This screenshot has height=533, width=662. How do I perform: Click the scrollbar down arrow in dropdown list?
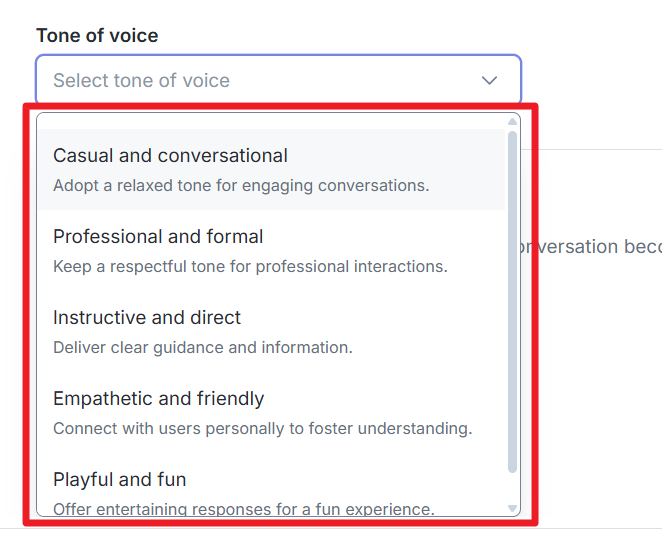pyautogui.click(x=513, y=508)
